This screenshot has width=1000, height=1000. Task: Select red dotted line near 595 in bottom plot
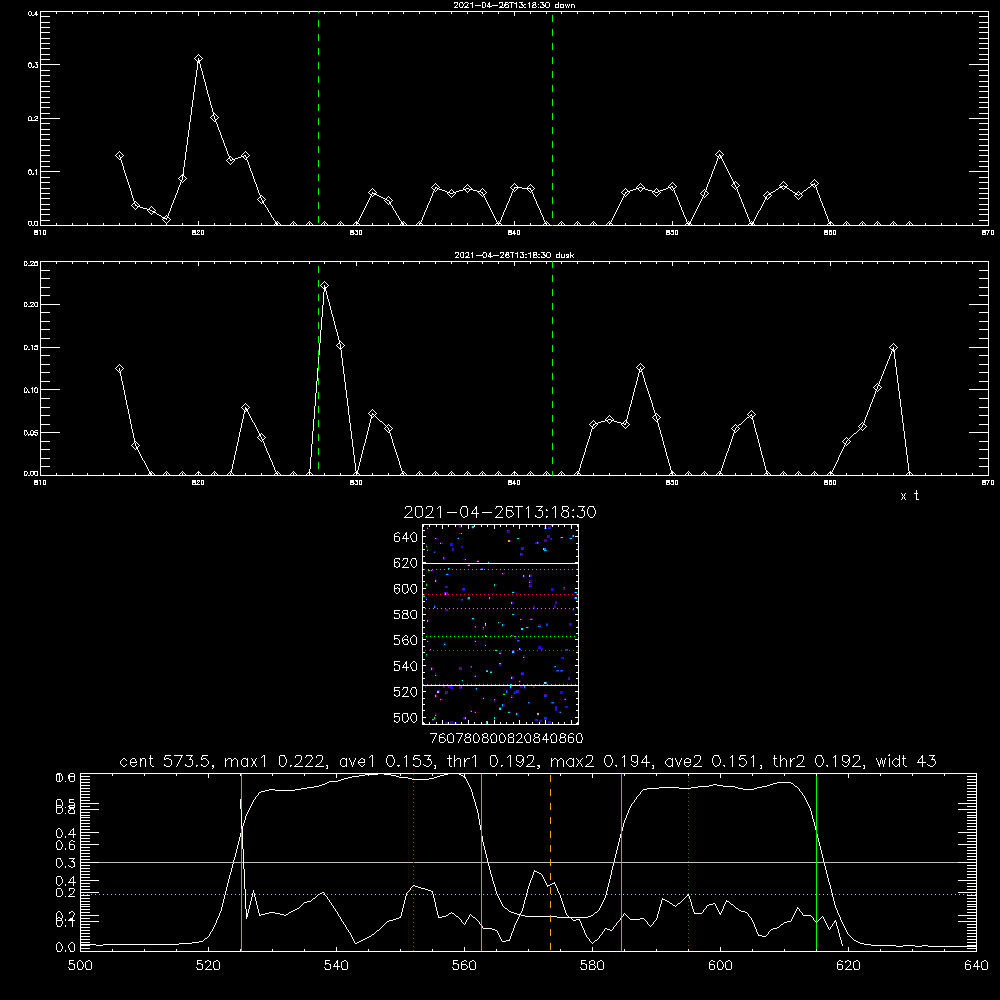tap(689, 862)
